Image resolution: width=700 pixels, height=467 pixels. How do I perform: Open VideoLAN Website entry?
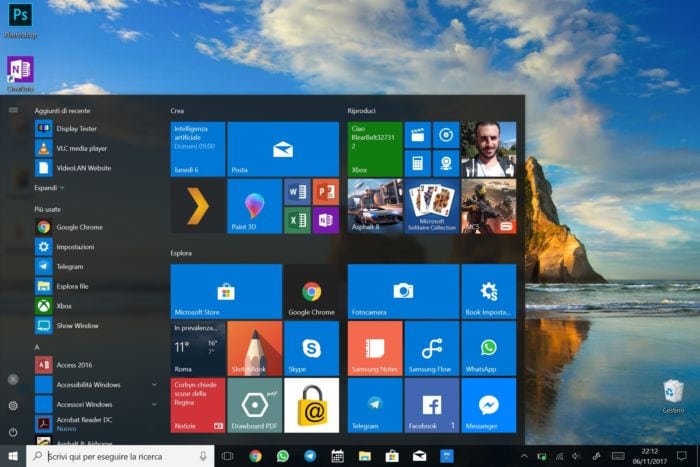tap(95, 168)
